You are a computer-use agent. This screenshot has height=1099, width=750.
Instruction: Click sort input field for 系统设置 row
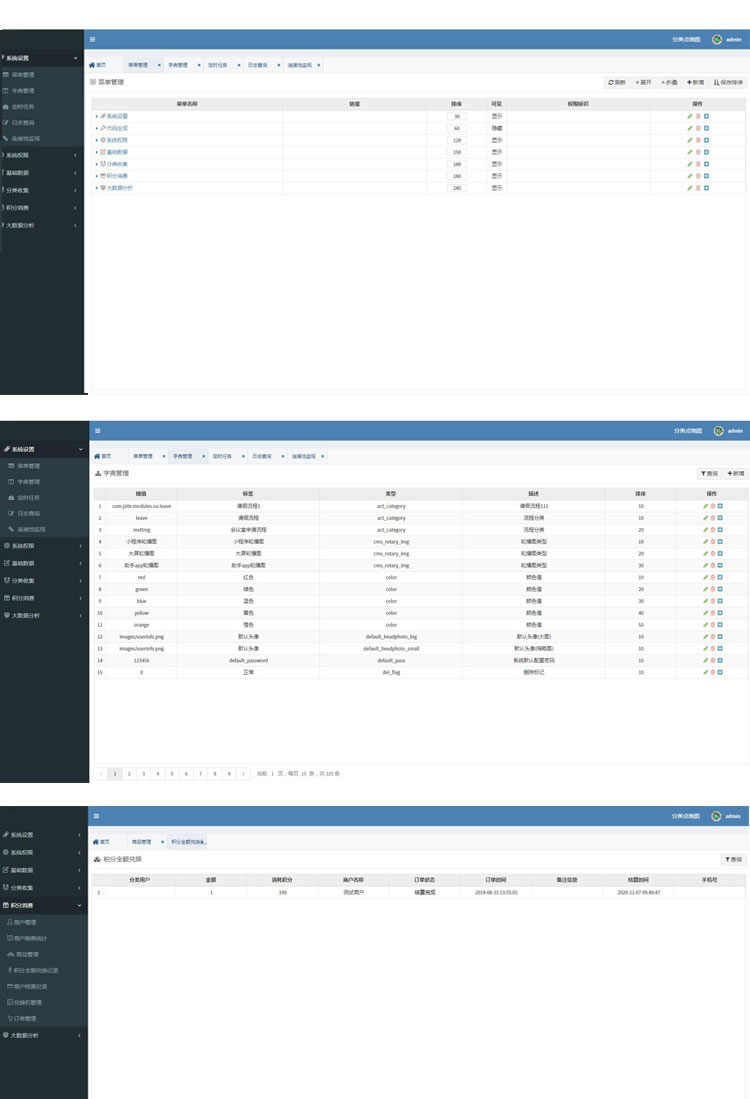pos(457,116)
